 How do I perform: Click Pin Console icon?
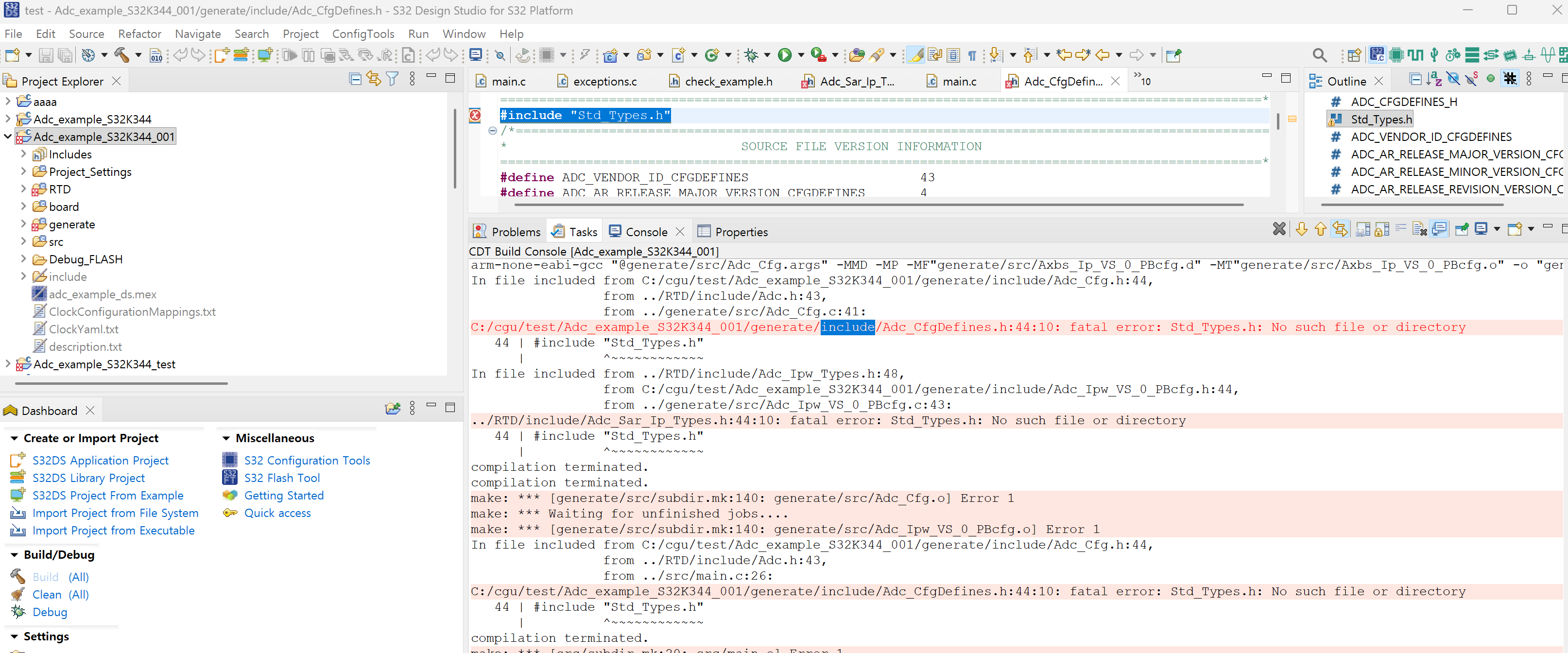coord(1462,229)
